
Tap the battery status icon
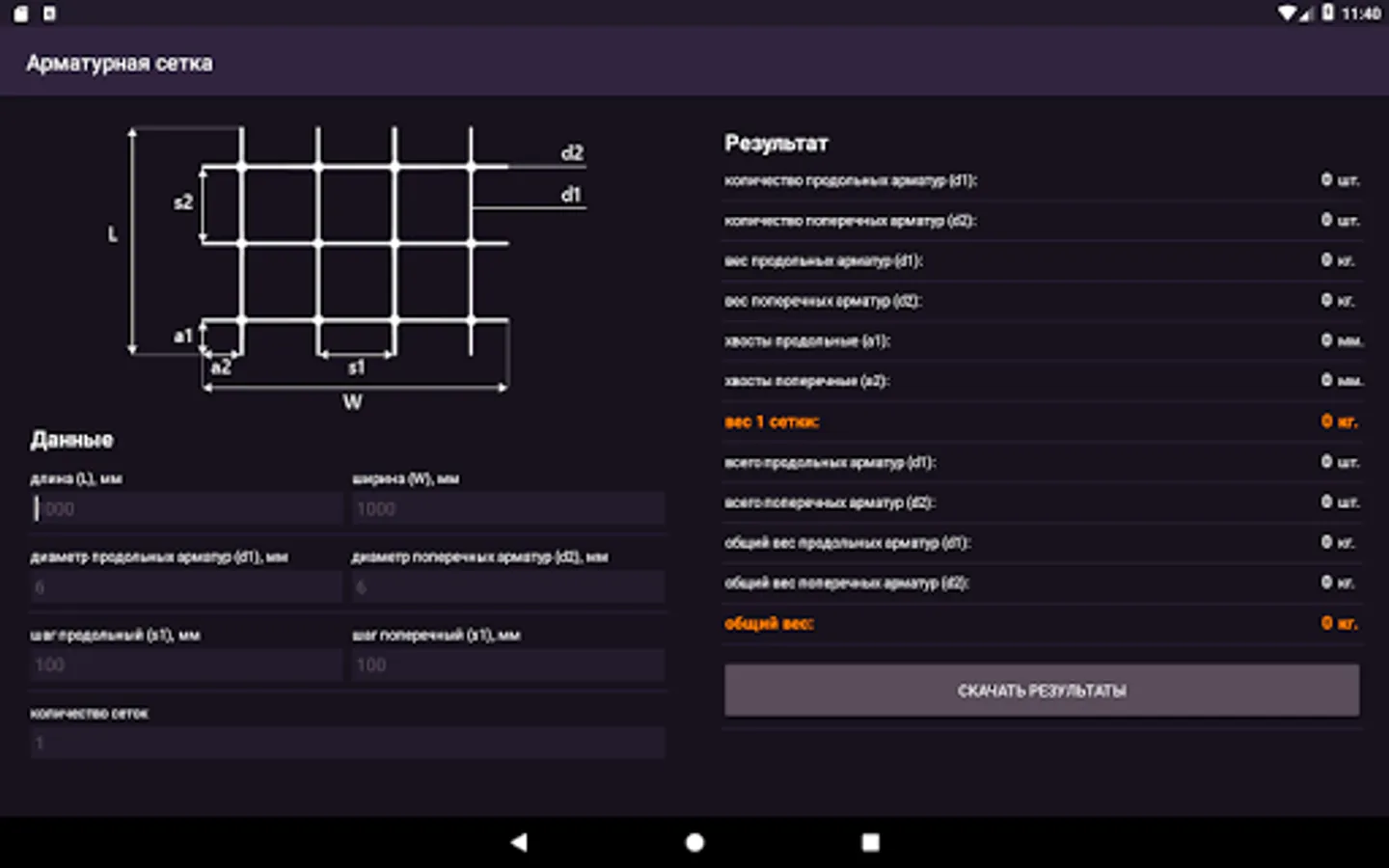pyautogui.click(x=1328, y=13)
